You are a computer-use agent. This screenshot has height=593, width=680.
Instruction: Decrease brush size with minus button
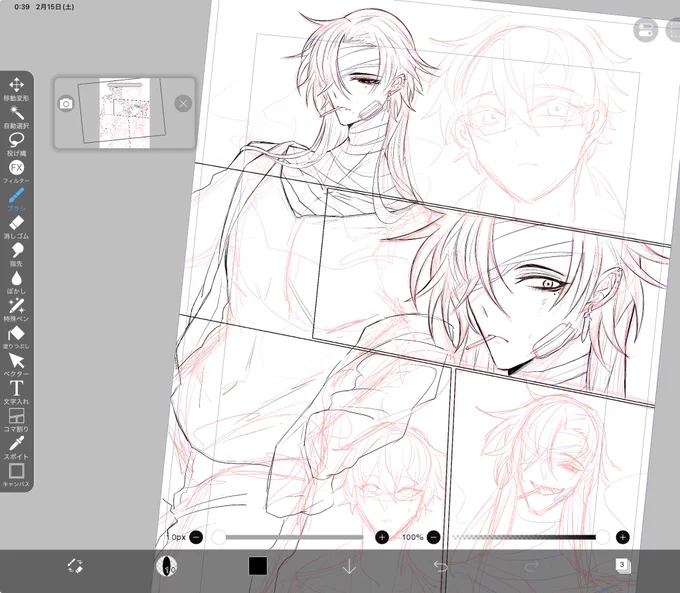196,537
